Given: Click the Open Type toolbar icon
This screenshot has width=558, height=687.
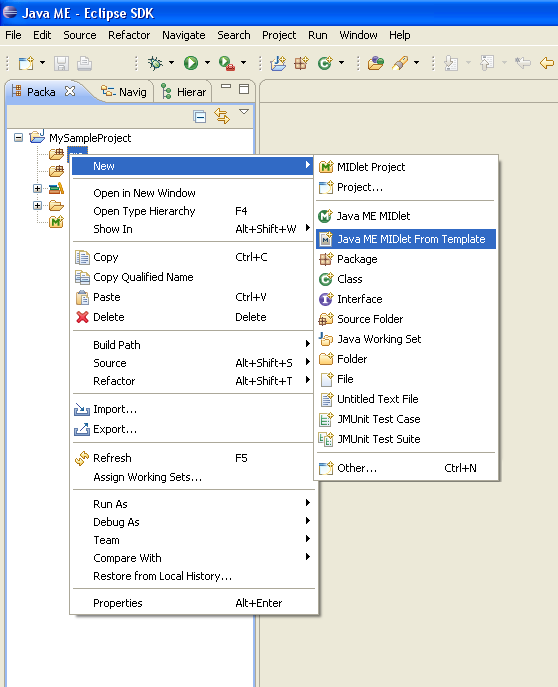Looking at the screenshot, I should tap(375, 64).
